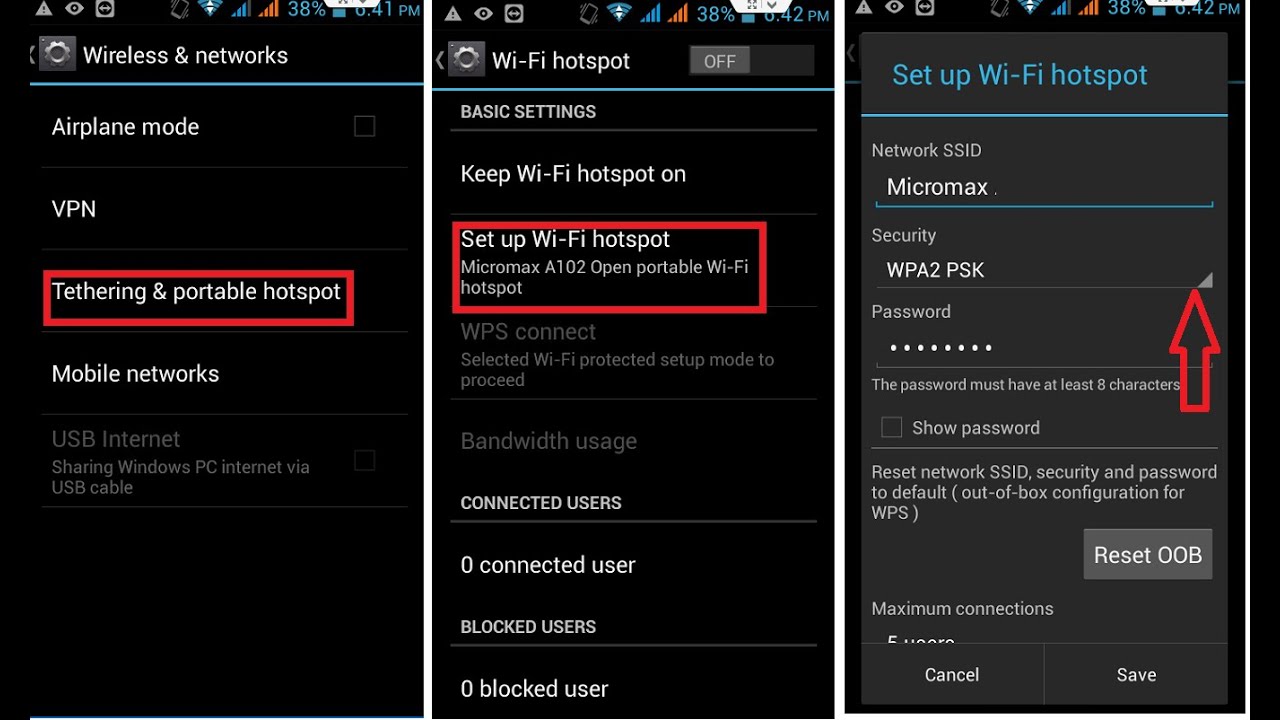Open the WPA2 PSK security dropdown
Image resolution: width=1280 pixels, height=720 pixels.
pyautogui.click(x=1044, y=270)
